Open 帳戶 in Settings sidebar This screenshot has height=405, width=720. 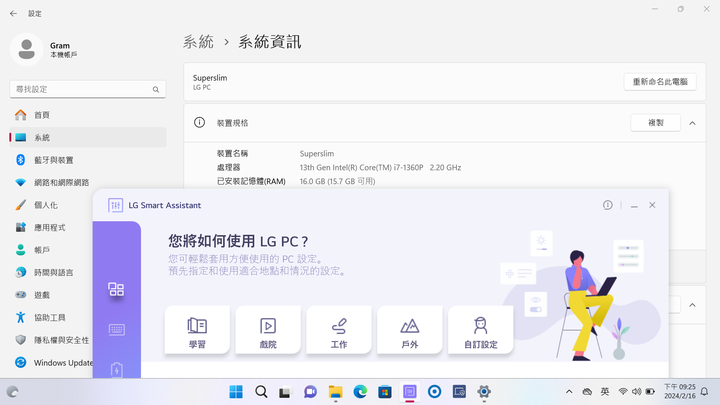pyautogui.click(x=51, y=250)
